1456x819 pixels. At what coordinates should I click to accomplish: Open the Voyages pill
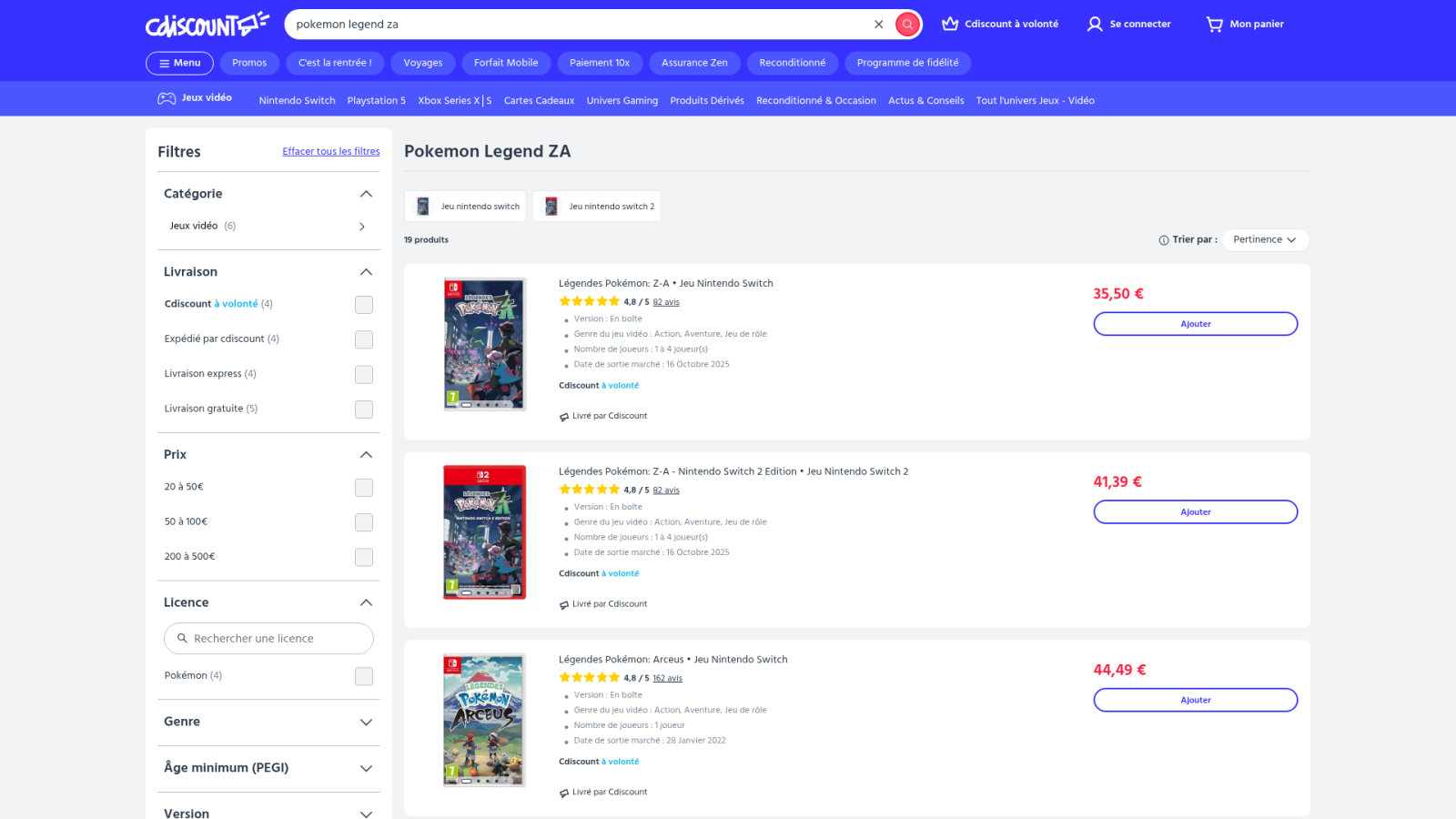pos(423,63)
